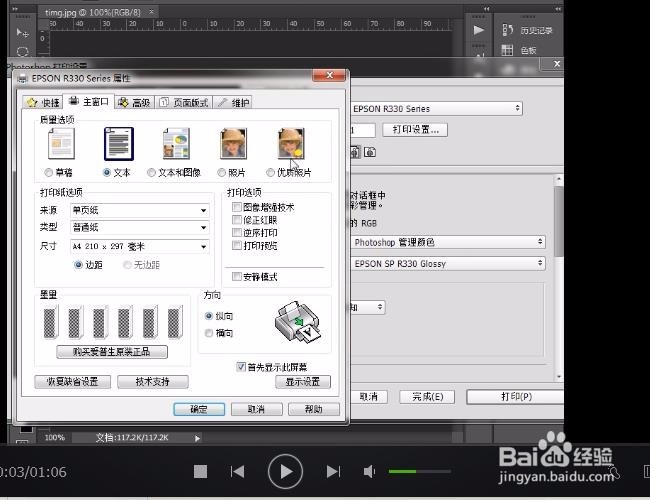This screenshot has width=650, height=500.
Task: Click the landscape layout icon in print dialog
Action: click(370, 152)
